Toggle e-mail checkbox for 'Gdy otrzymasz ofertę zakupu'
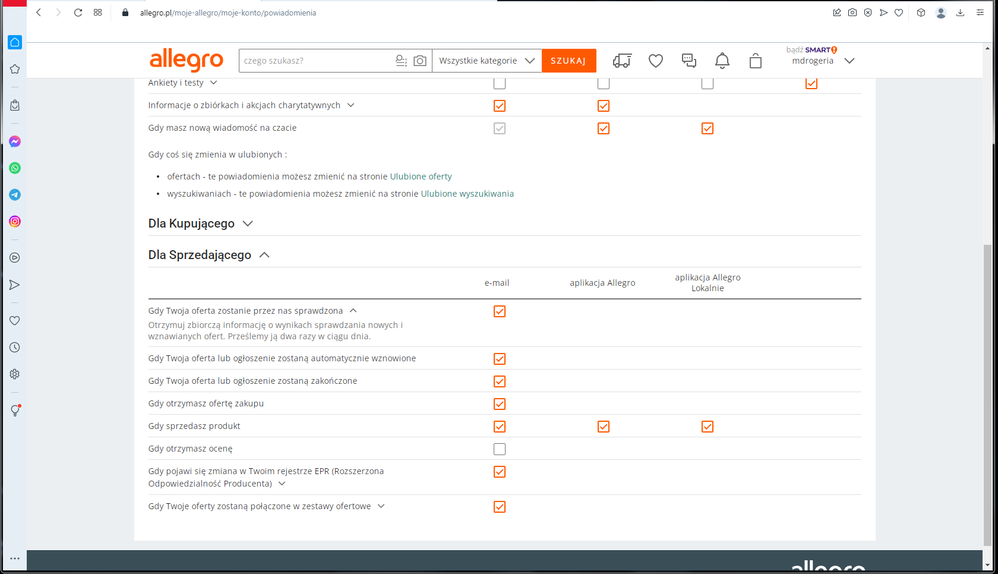998x574 pixels. (500, 404)
